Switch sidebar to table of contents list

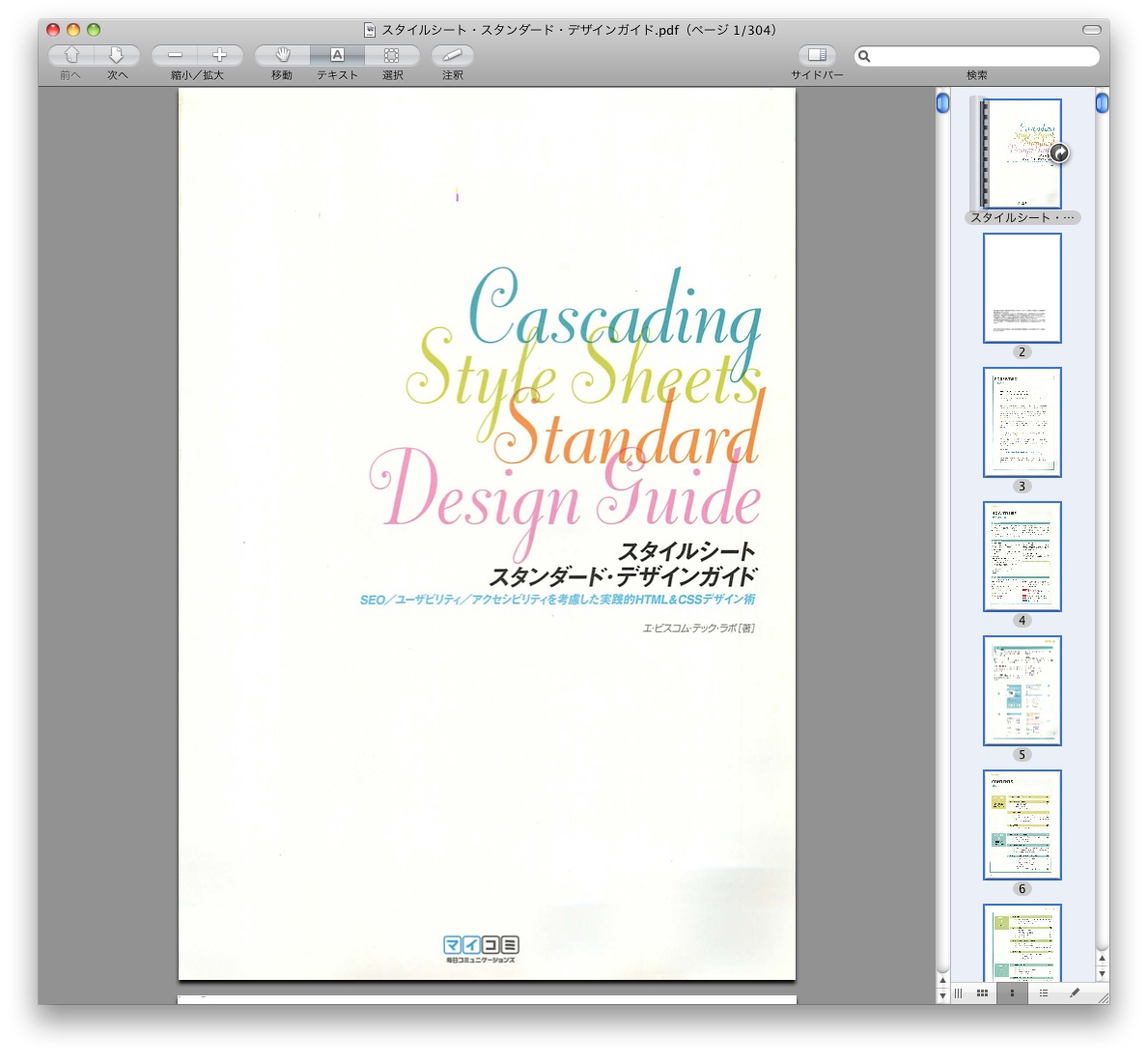click(x=1043, y=993)
